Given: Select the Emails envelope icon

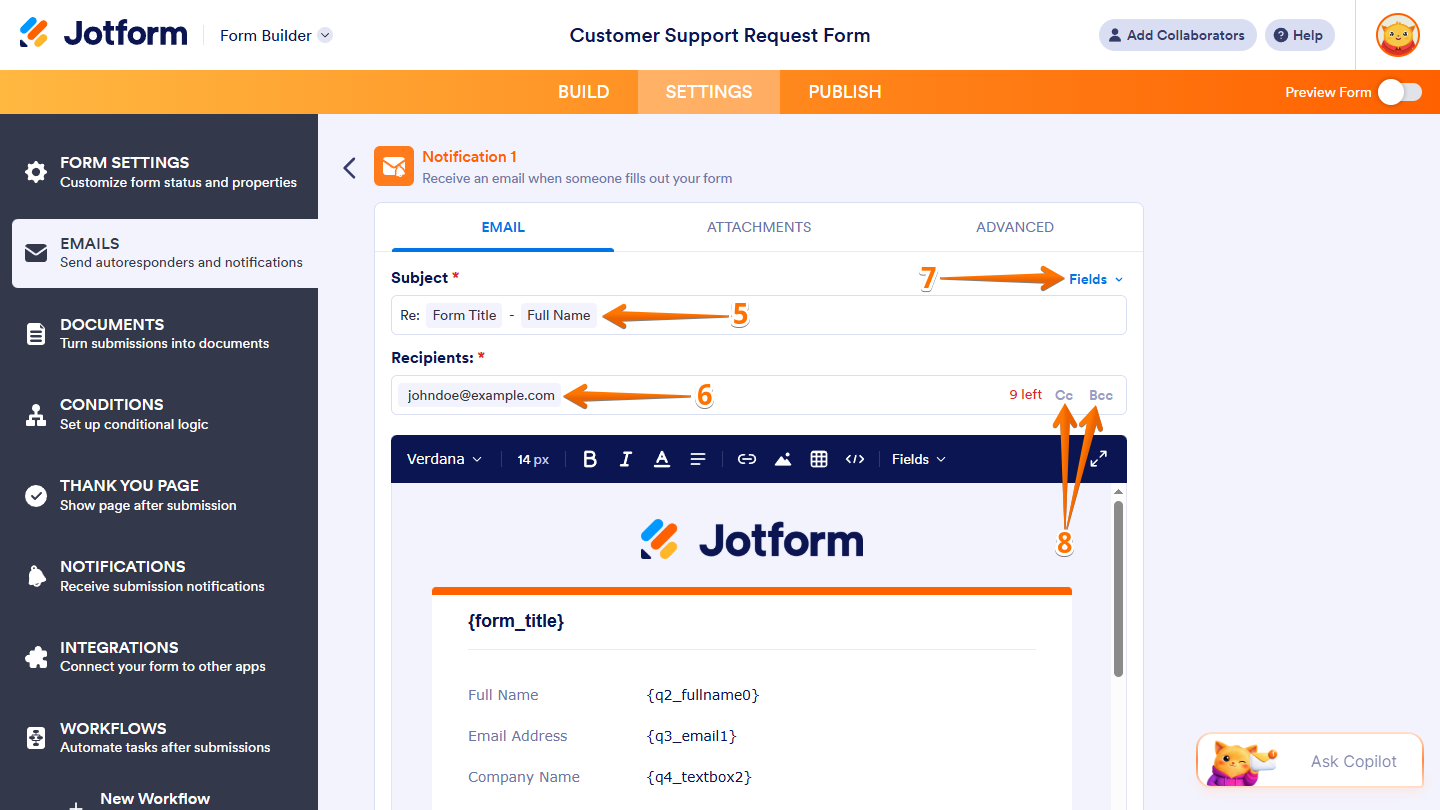Looking at the screenshot, I should point(36,253).
